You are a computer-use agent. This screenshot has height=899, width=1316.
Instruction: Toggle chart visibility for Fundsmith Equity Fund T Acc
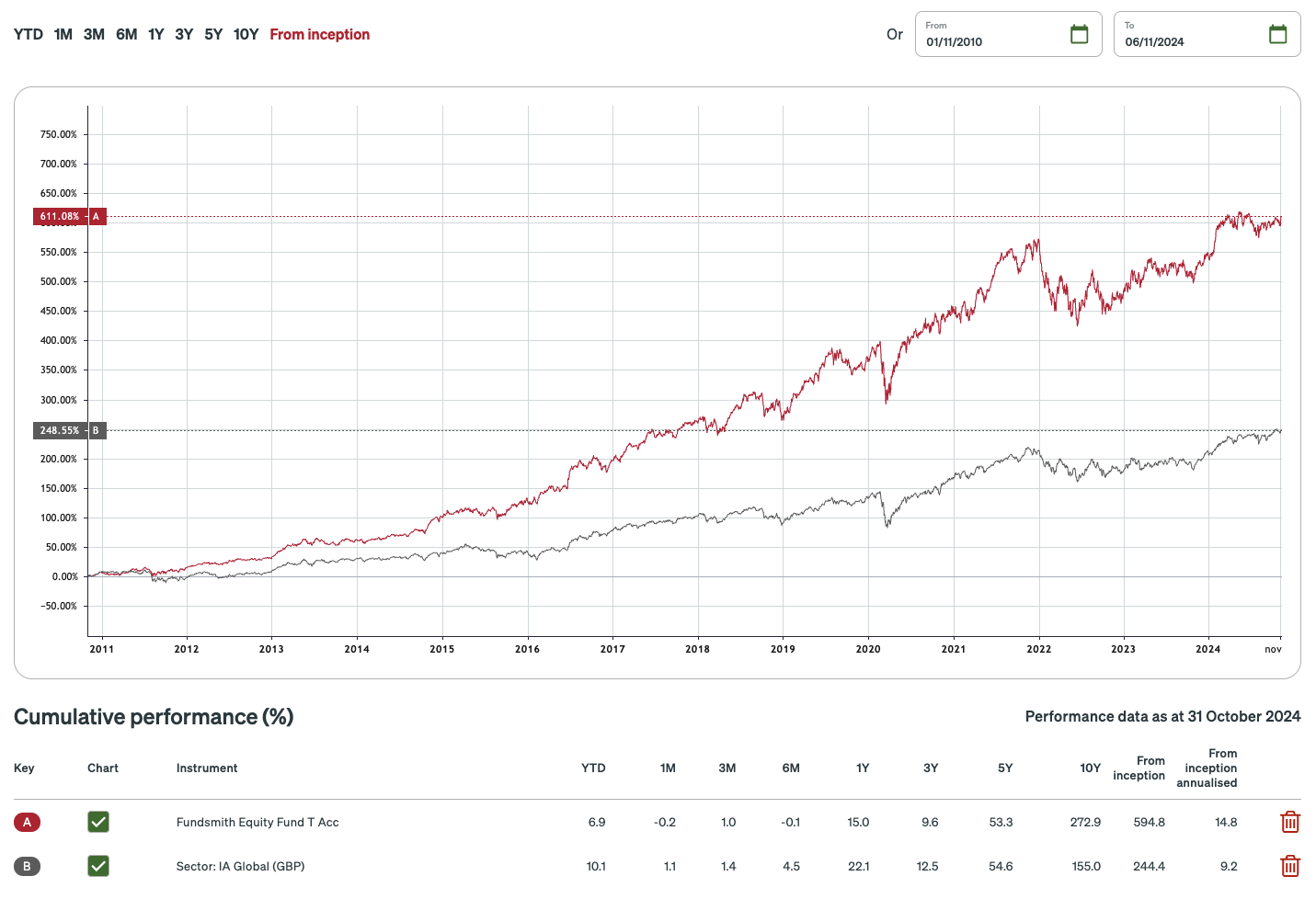98,822
